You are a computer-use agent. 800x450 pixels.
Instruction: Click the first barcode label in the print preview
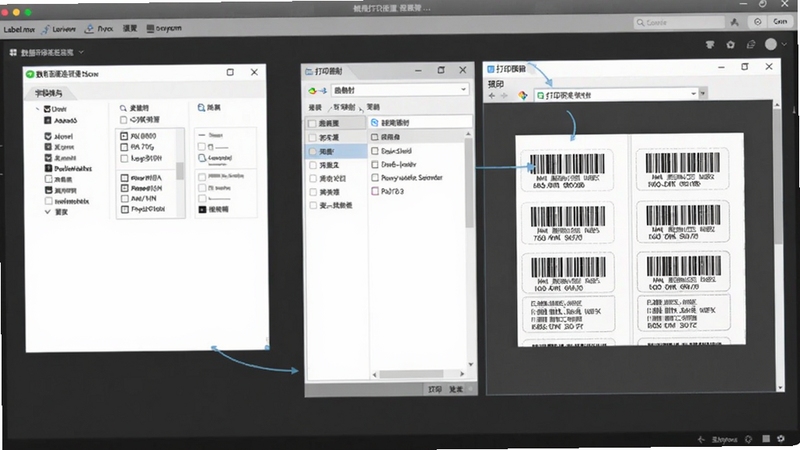[x=567, y=170]
